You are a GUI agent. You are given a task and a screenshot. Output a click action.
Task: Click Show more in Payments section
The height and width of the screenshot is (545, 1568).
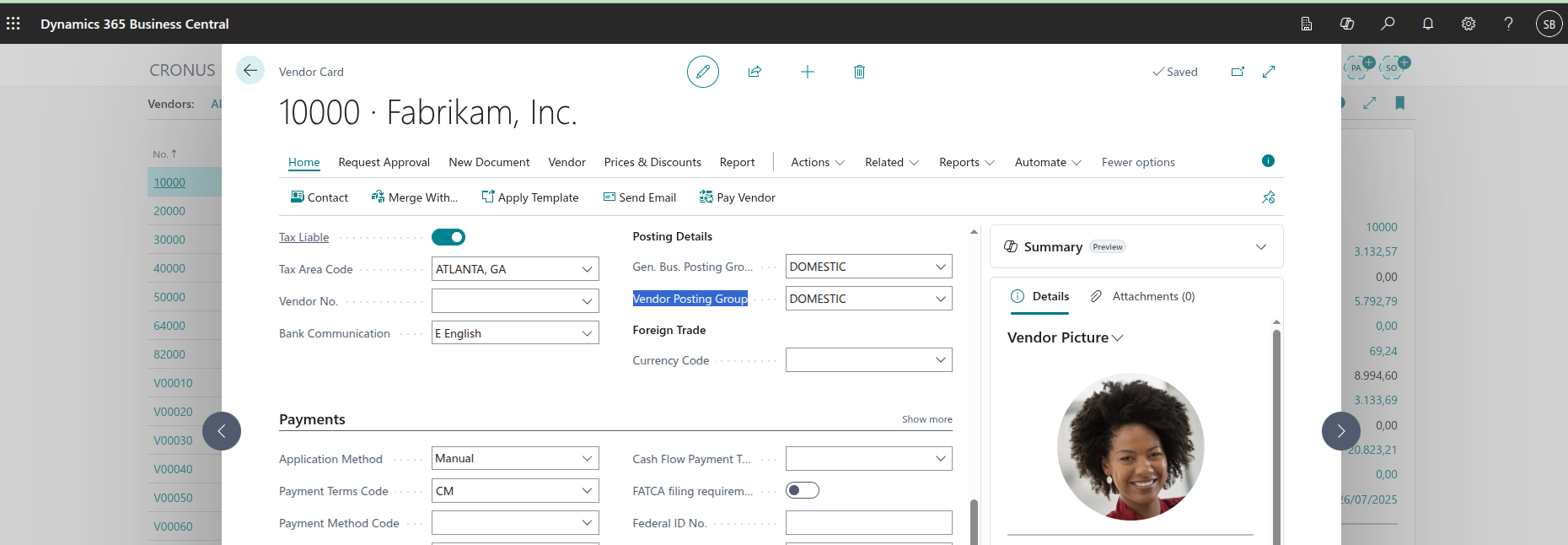[x=927, y=419]
